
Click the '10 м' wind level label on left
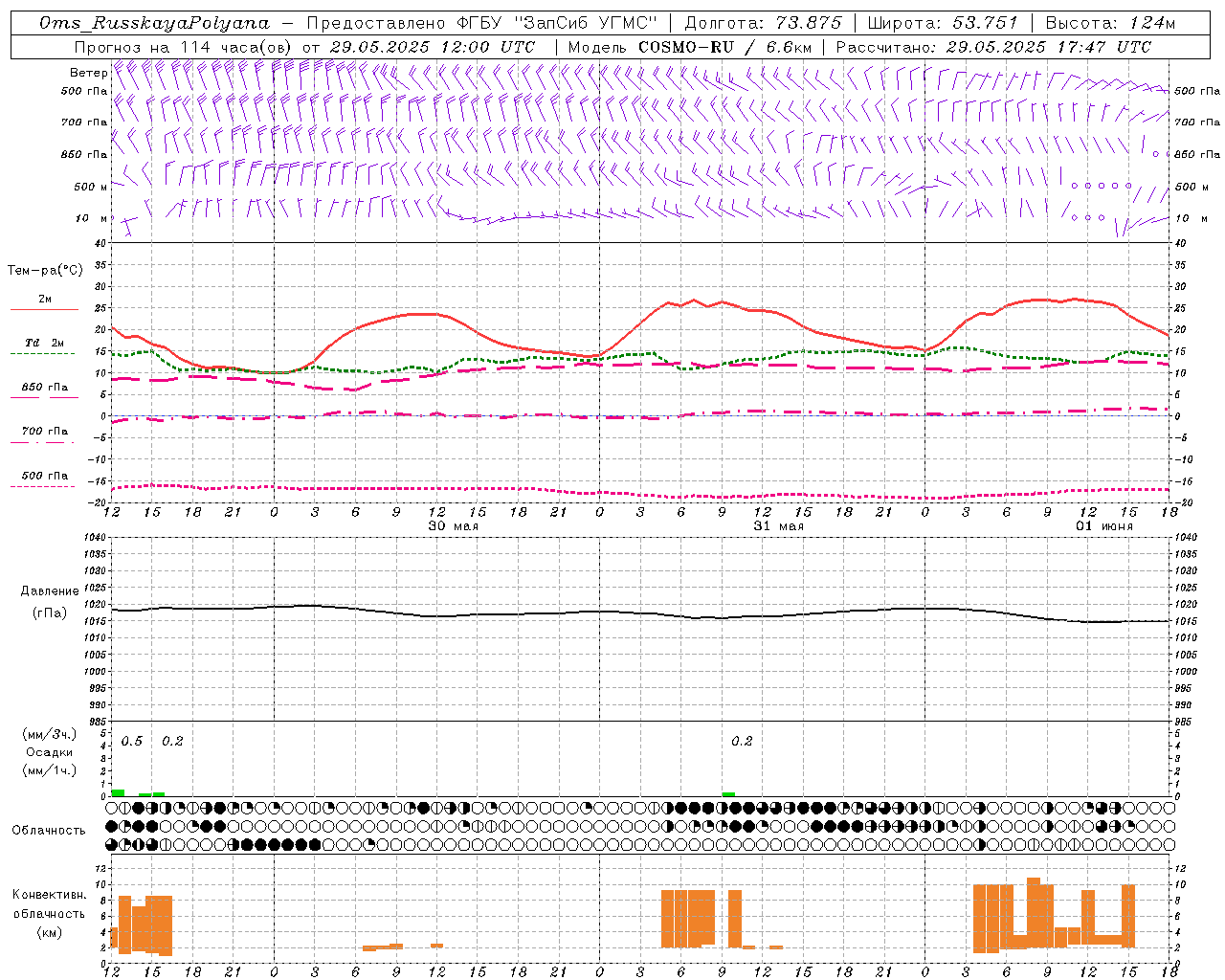tap(92, 218)
